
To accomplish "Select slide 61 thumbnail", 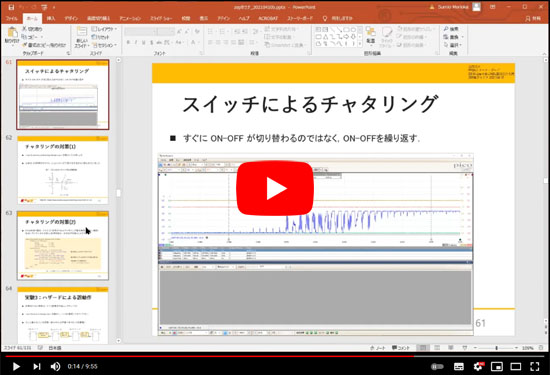I will point(63,94).
